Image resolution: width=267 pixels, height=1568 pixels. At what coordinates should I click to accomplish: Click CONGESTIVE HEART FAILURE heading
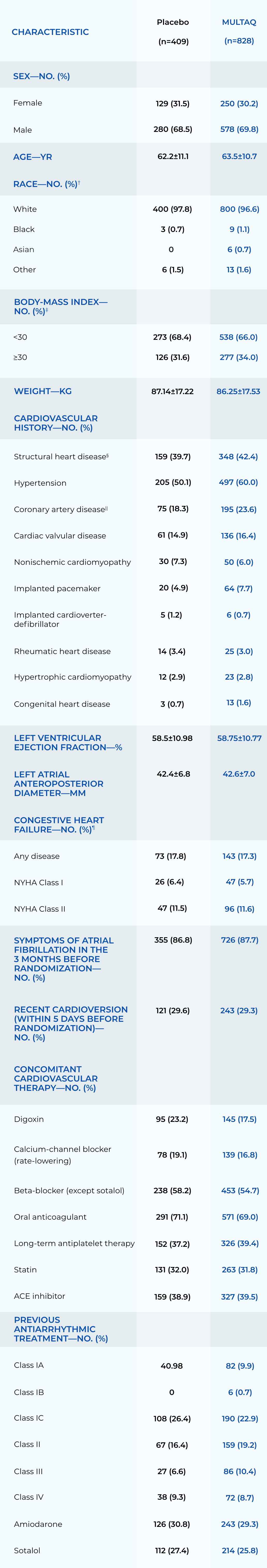click(58, 824)
